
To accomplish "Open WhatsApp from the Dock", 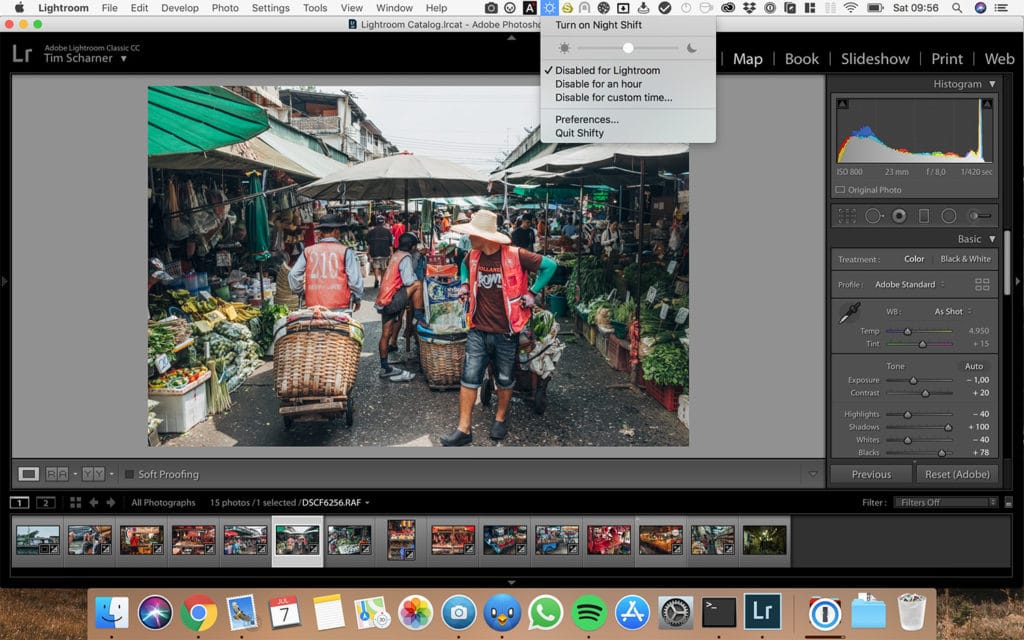I will point(545,613).
